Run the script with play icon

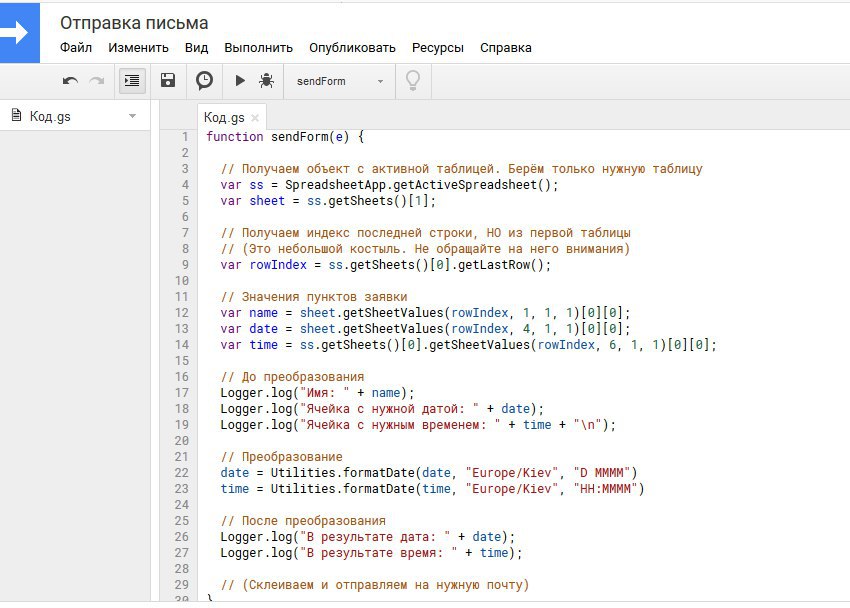pos(240,81)
